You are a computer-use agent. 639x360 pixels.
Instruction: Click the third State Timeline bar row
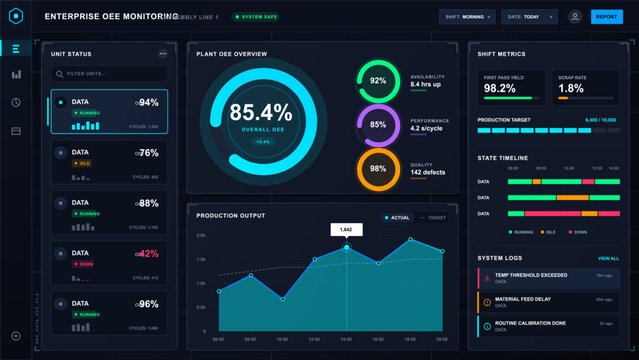pyautogui.click(x=564, y=213)
